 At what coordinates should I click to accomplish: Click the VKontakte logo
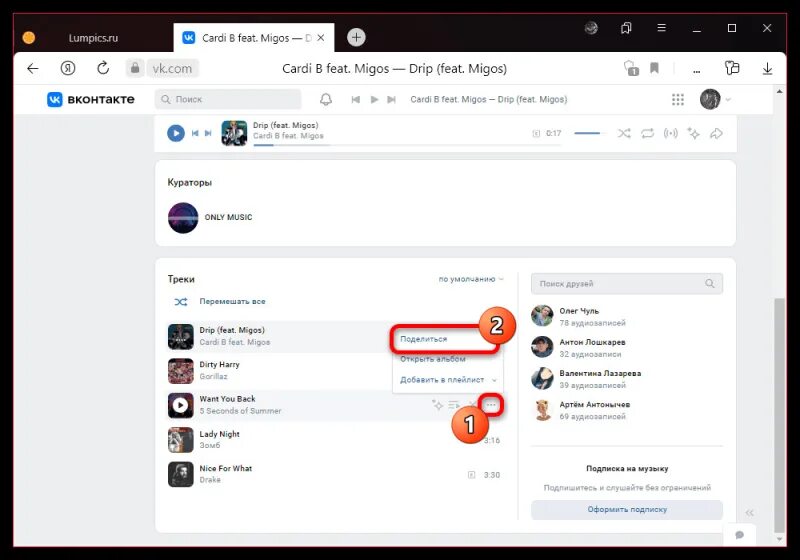pyautogui.click(x=91, y=99)
